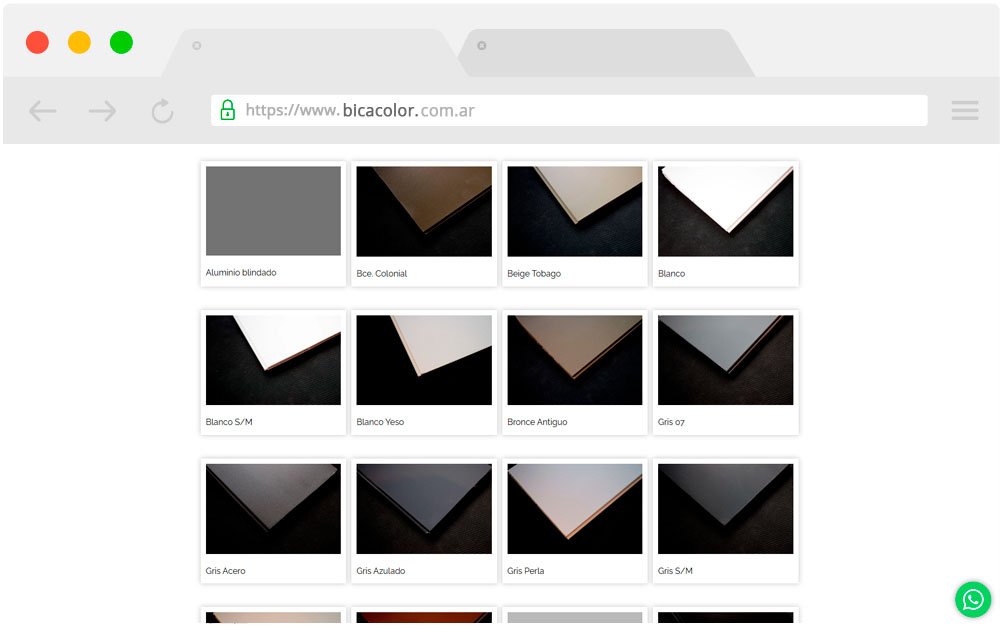Click the green padlock security icon
The image size is (1003, 638).
(x=227, y=110)
